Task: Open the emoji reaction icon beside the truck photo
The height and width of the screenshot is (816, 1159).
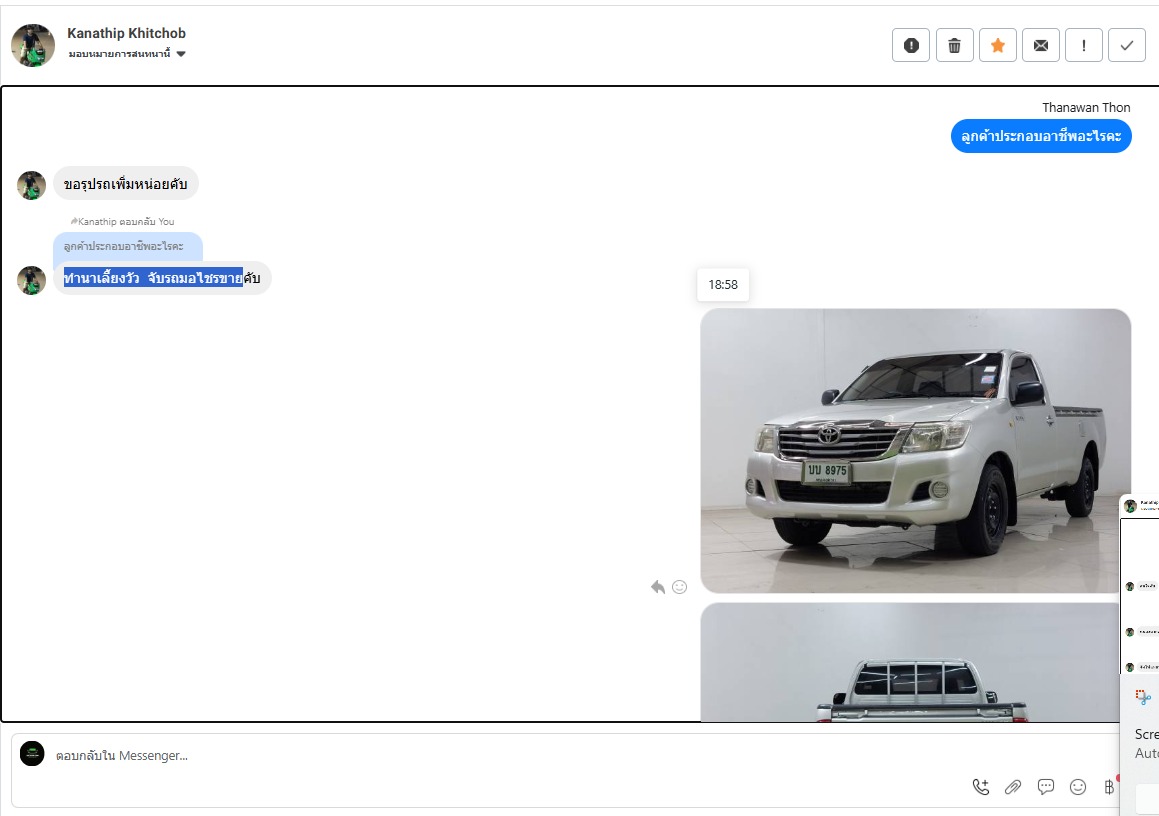Action: point(679,587)
